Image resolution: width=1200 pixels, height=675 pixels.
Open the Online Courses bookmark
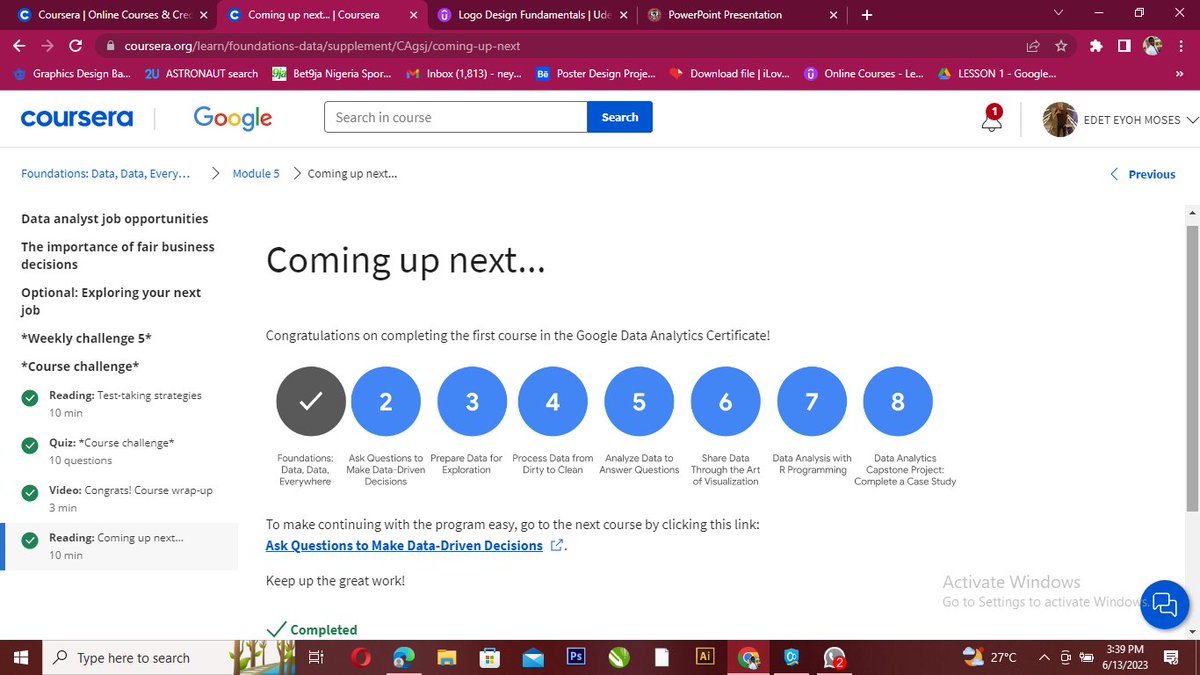point(864,73)
